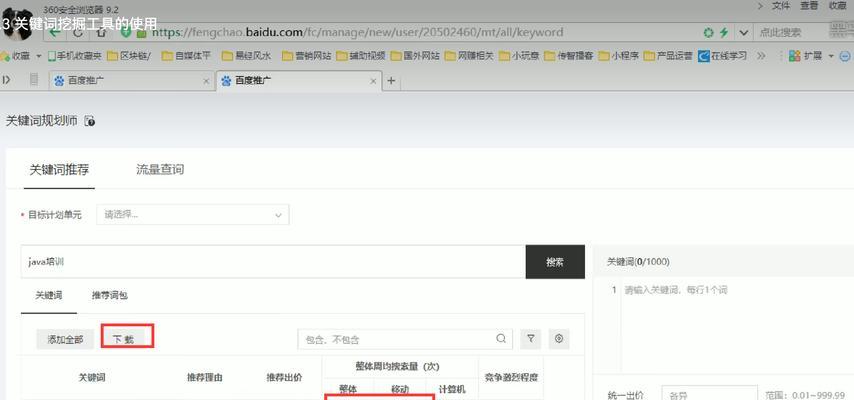Click the 360 browser avatar in the corner
The image size is (854, 400).
coord(16,25)
